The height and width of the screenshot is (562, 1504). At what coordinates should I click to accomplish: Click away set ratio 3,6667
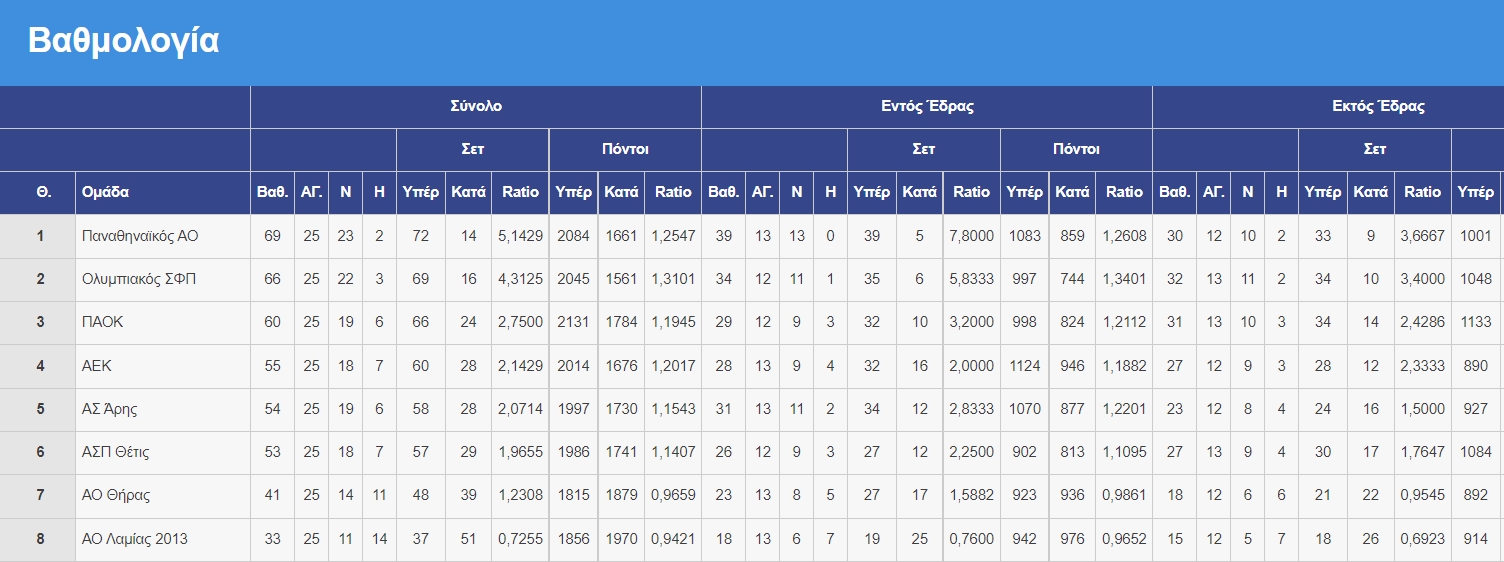tap(1422, 236)
